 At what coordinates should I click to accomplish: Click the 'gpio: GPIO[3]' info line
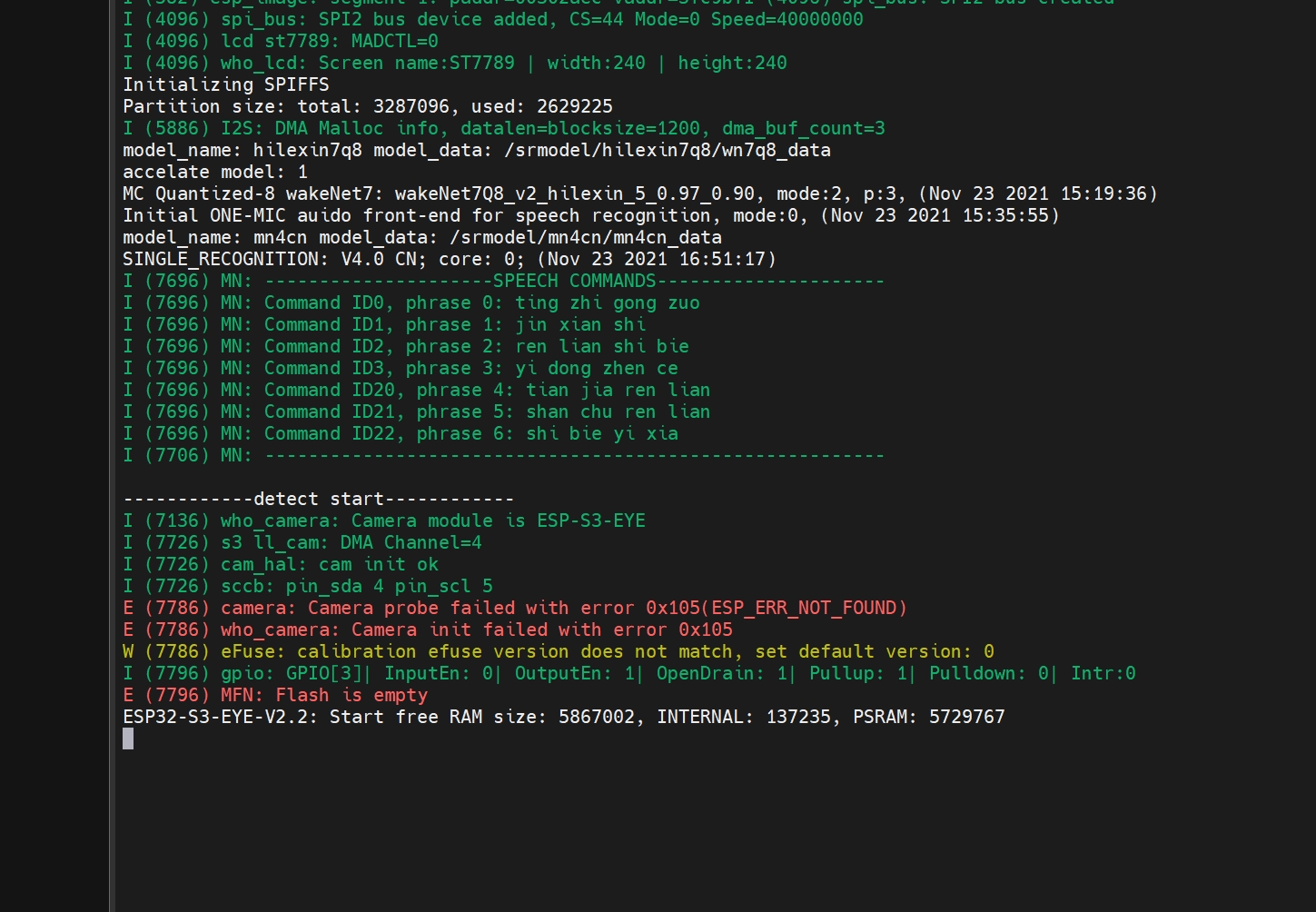[629, 673]
